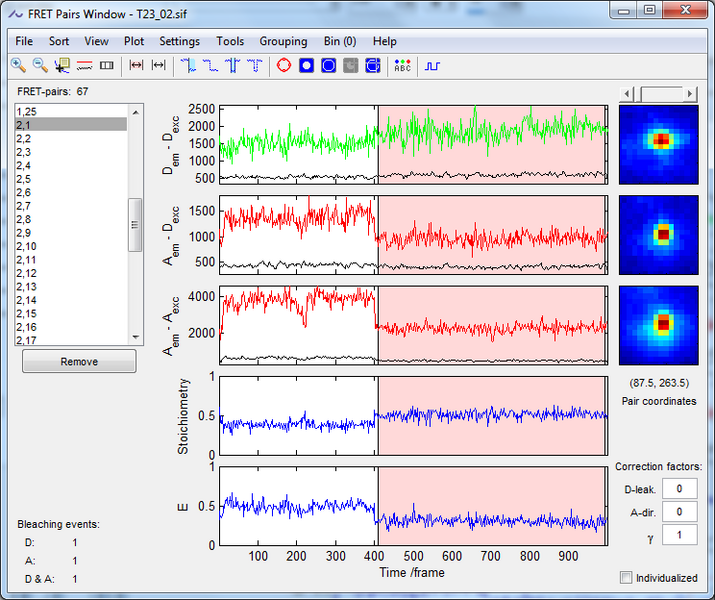This screenshot has width=715, height=600.
Task: Open the Settings menu
Action: [x=180, y=41]
